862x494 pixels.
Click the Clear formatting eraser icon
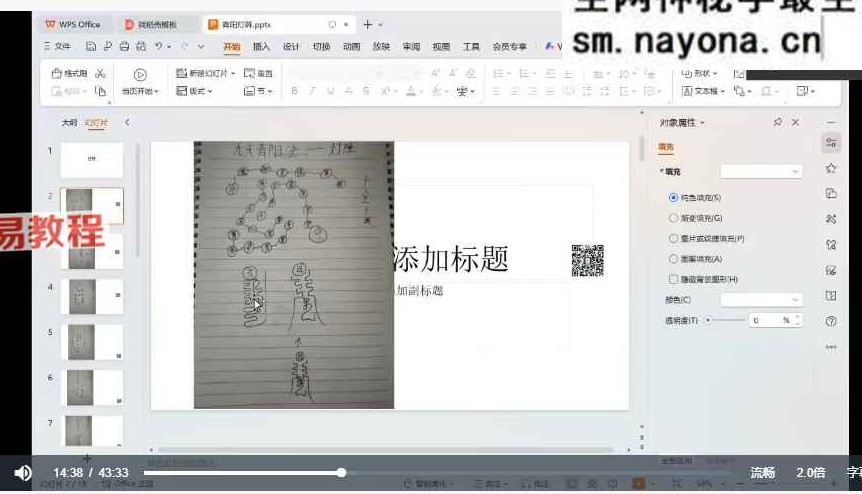(471, 73)
